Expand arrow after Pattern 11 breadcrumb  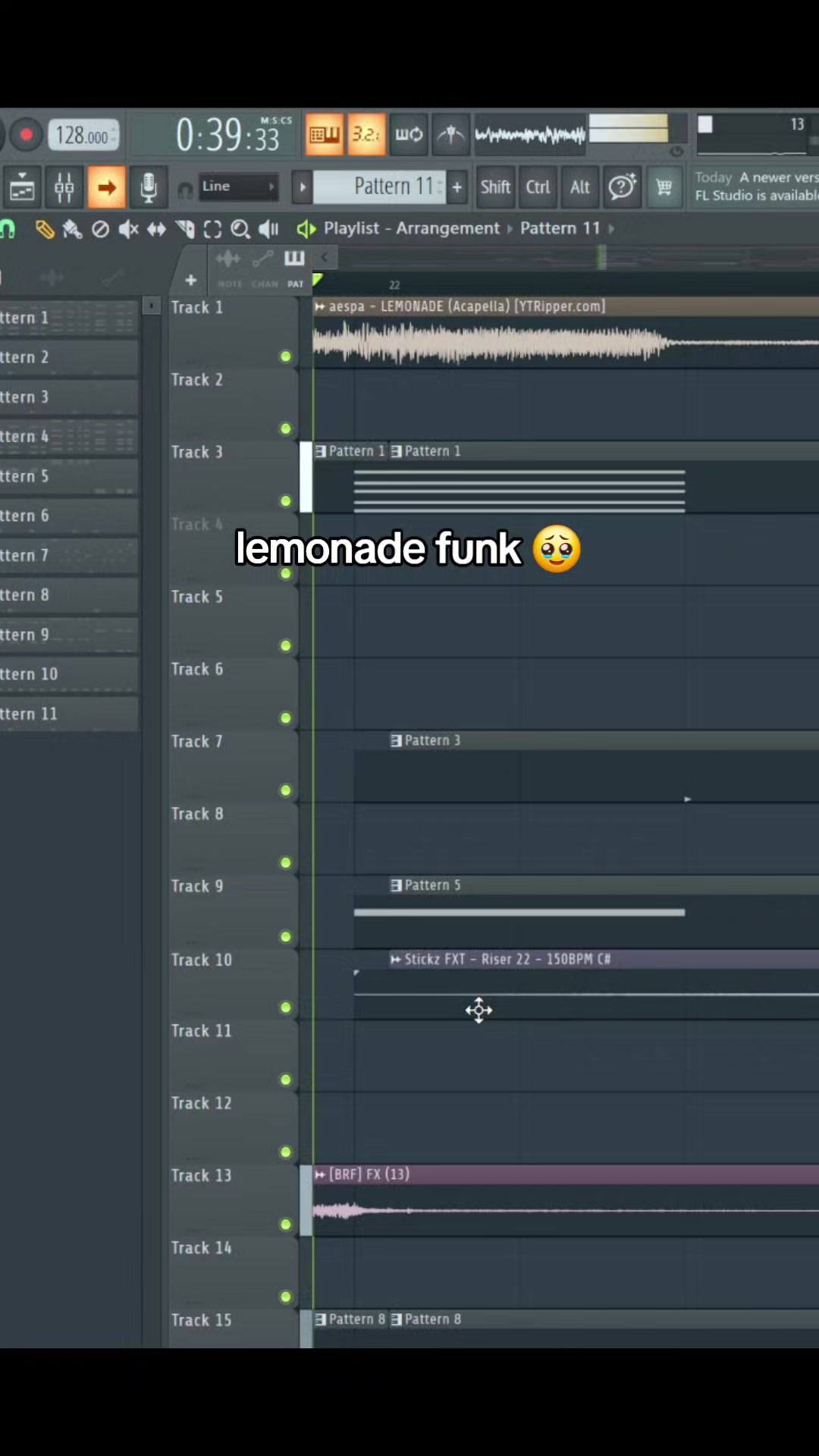(x=611, y=229)
